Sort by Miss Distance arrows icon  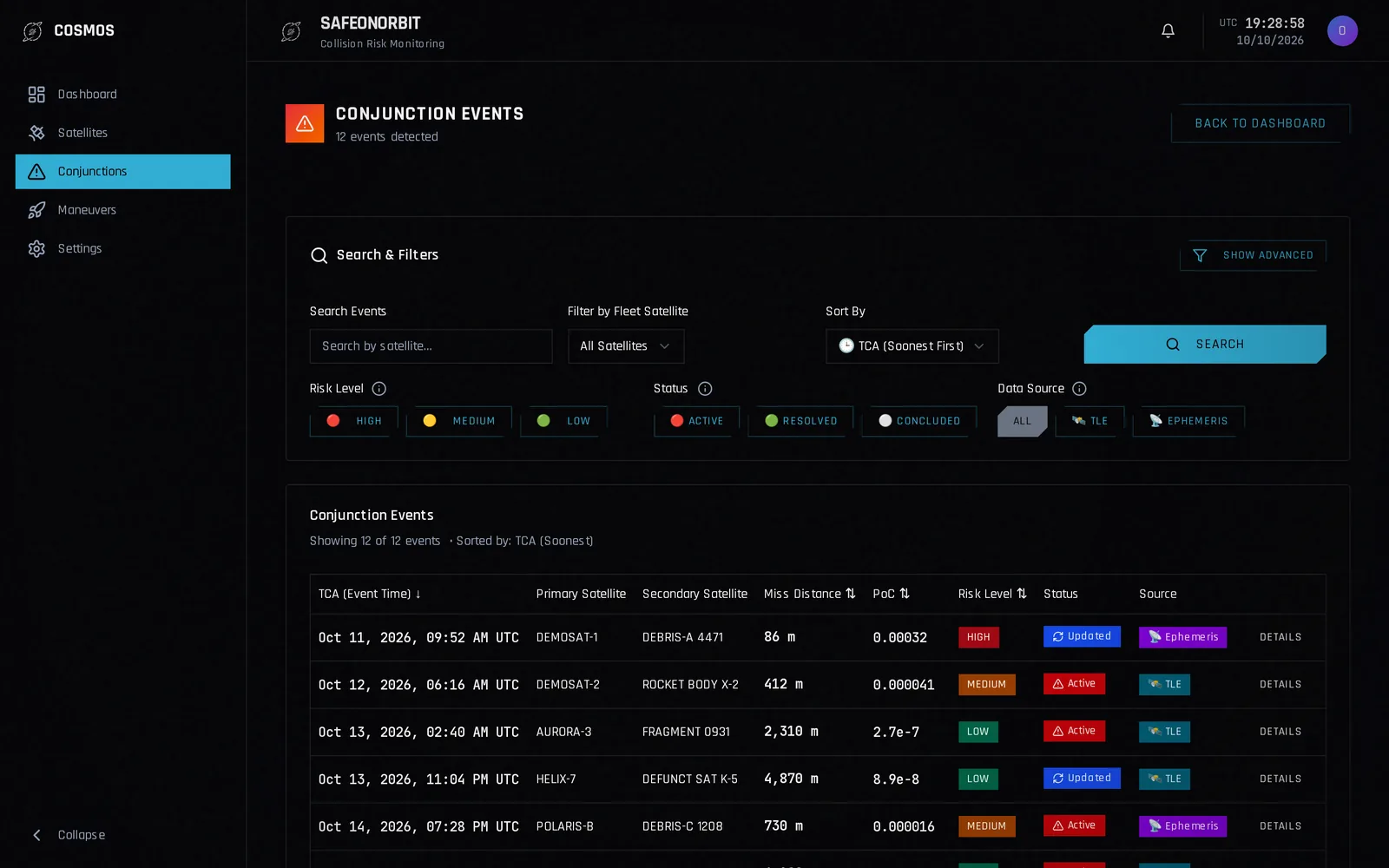point(851,594)
